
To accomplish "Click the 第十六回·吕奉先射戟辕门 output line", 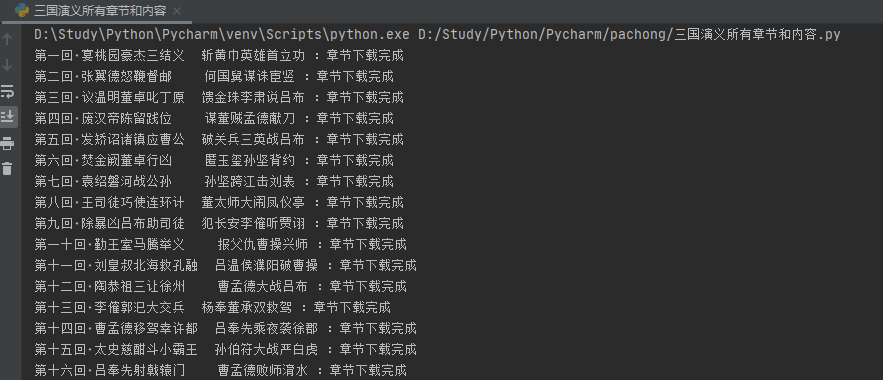I will [220, 370].
